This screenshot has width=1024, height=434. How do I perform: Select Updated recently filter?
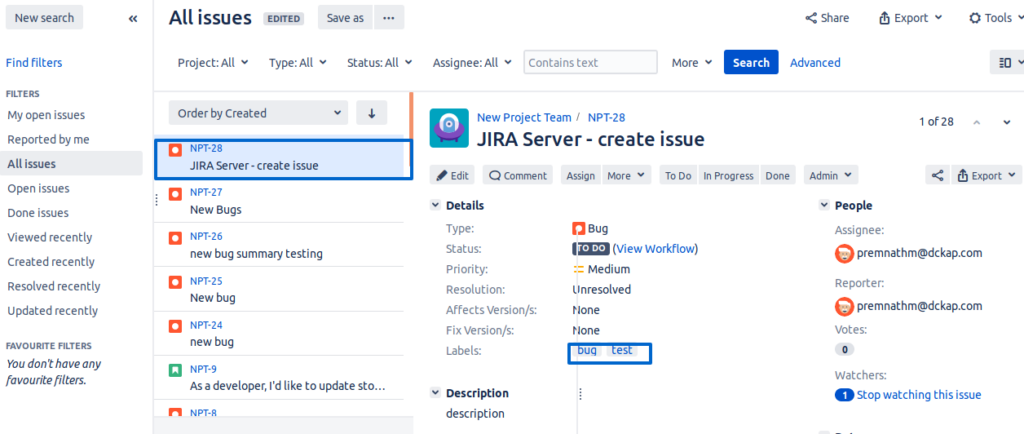[52, 311]
